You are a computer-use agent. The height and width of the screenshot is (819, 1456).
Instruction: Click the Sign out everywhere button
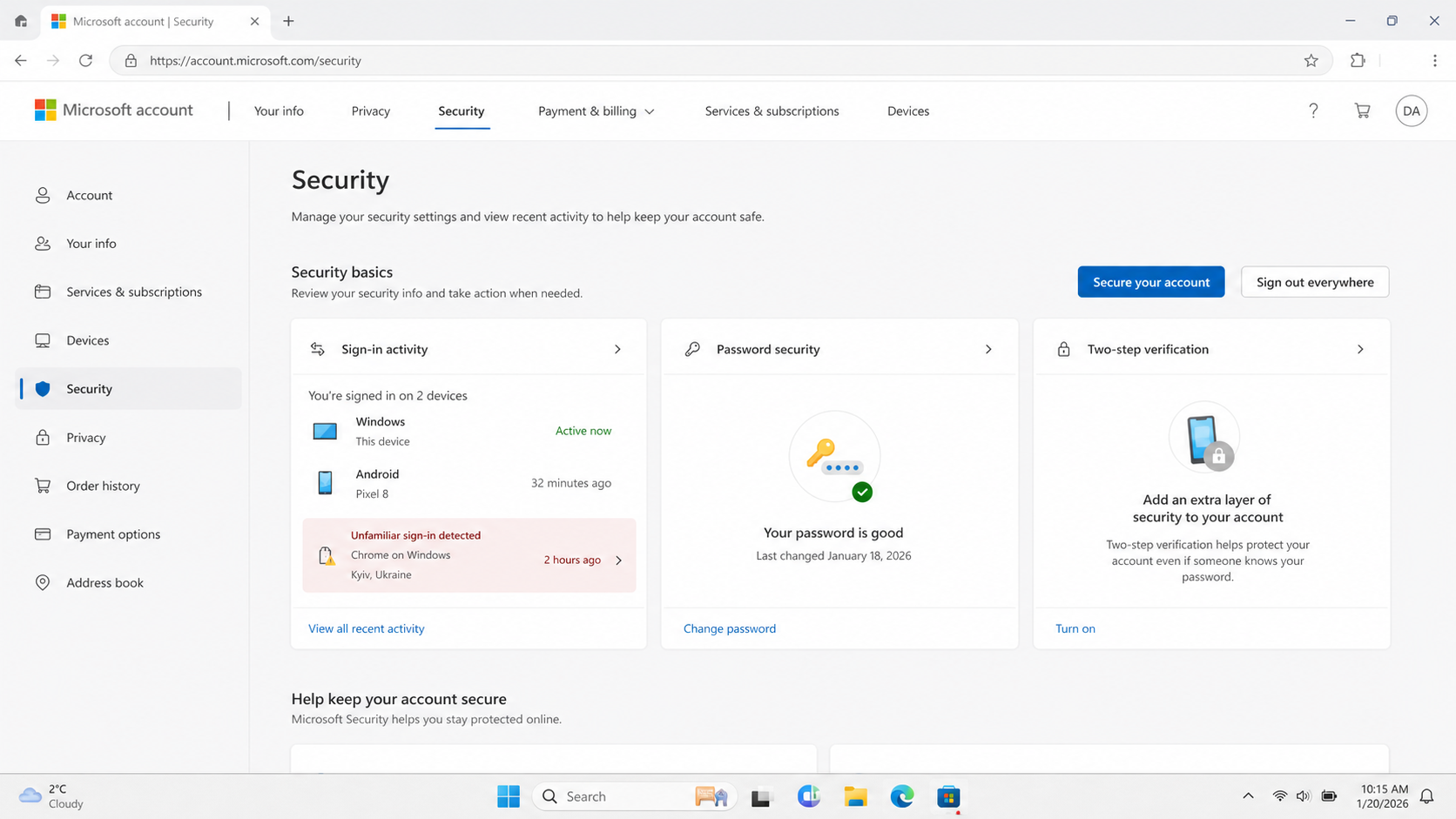tap(1315, 282)
